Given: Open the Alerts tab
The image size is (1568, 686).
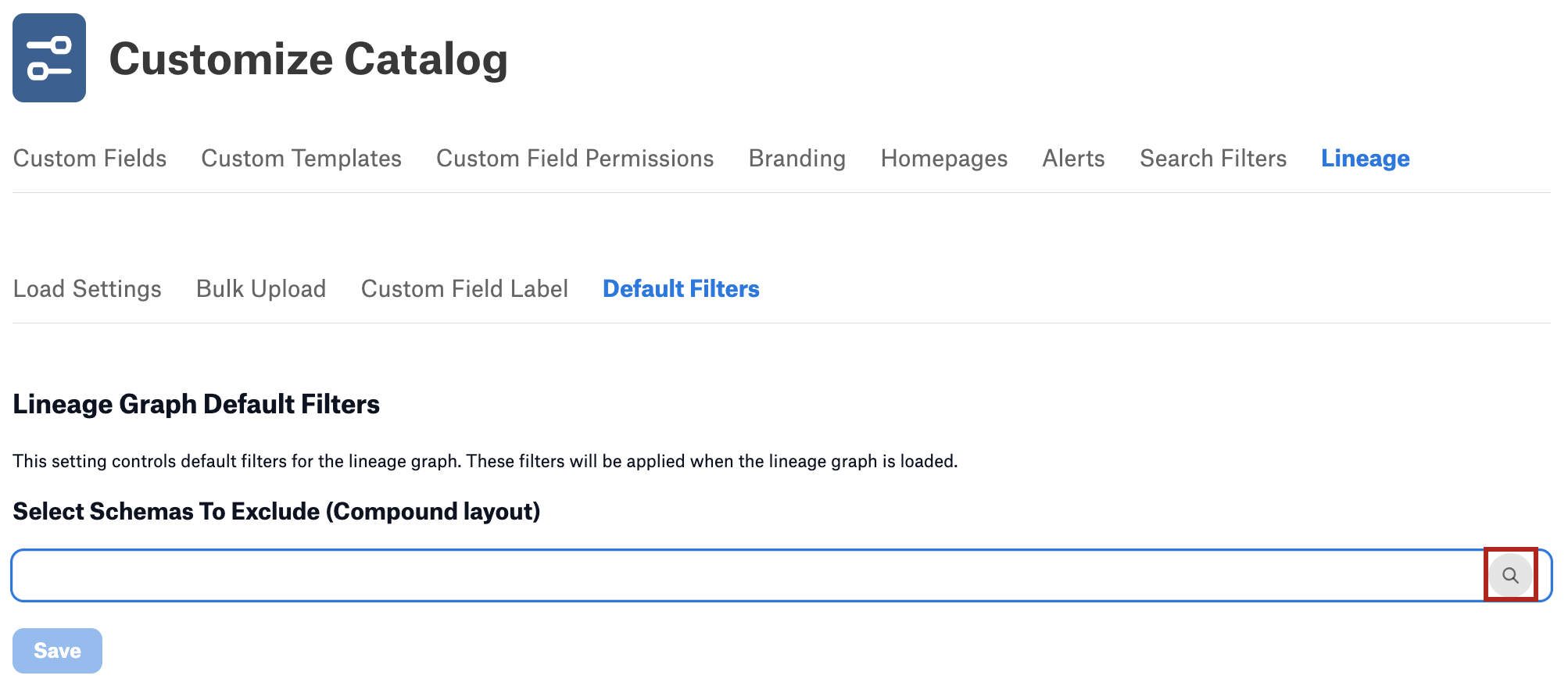Looking at the screenshot, I should click(1073, 159).
